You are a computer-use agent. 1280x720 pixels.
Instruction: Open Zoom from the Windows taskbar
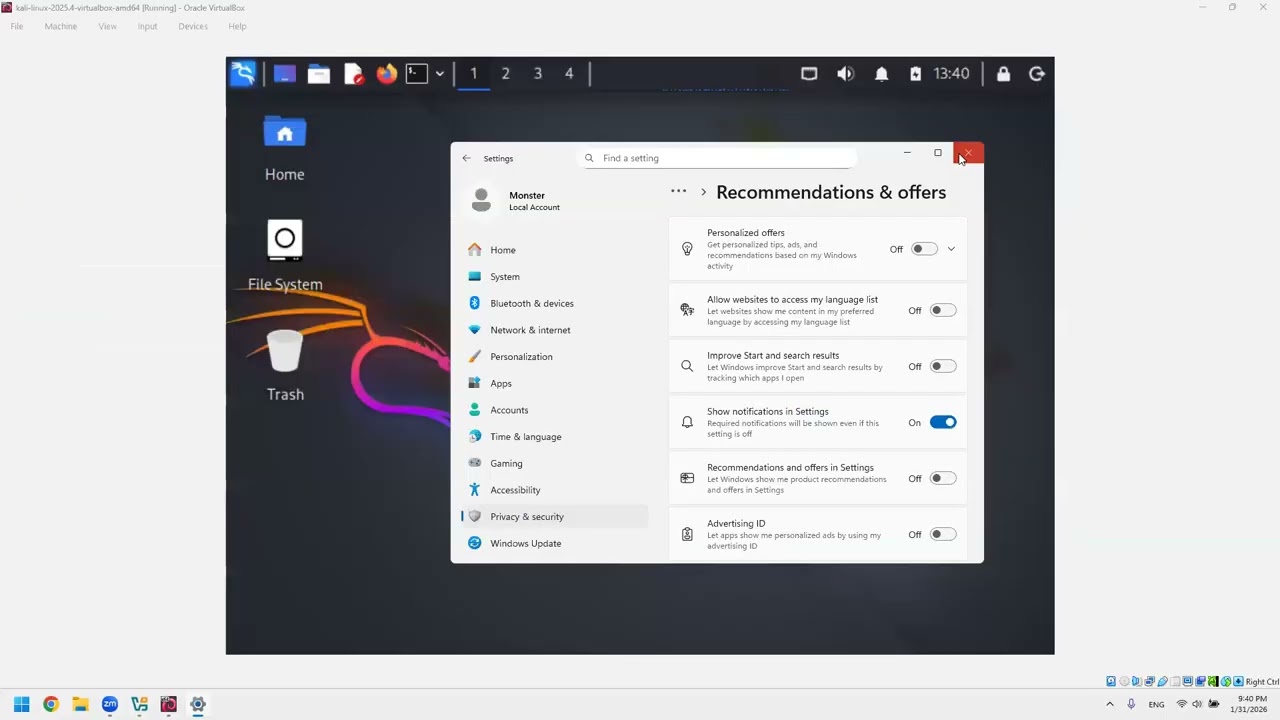pyautogui.click(x=110, y=704)
